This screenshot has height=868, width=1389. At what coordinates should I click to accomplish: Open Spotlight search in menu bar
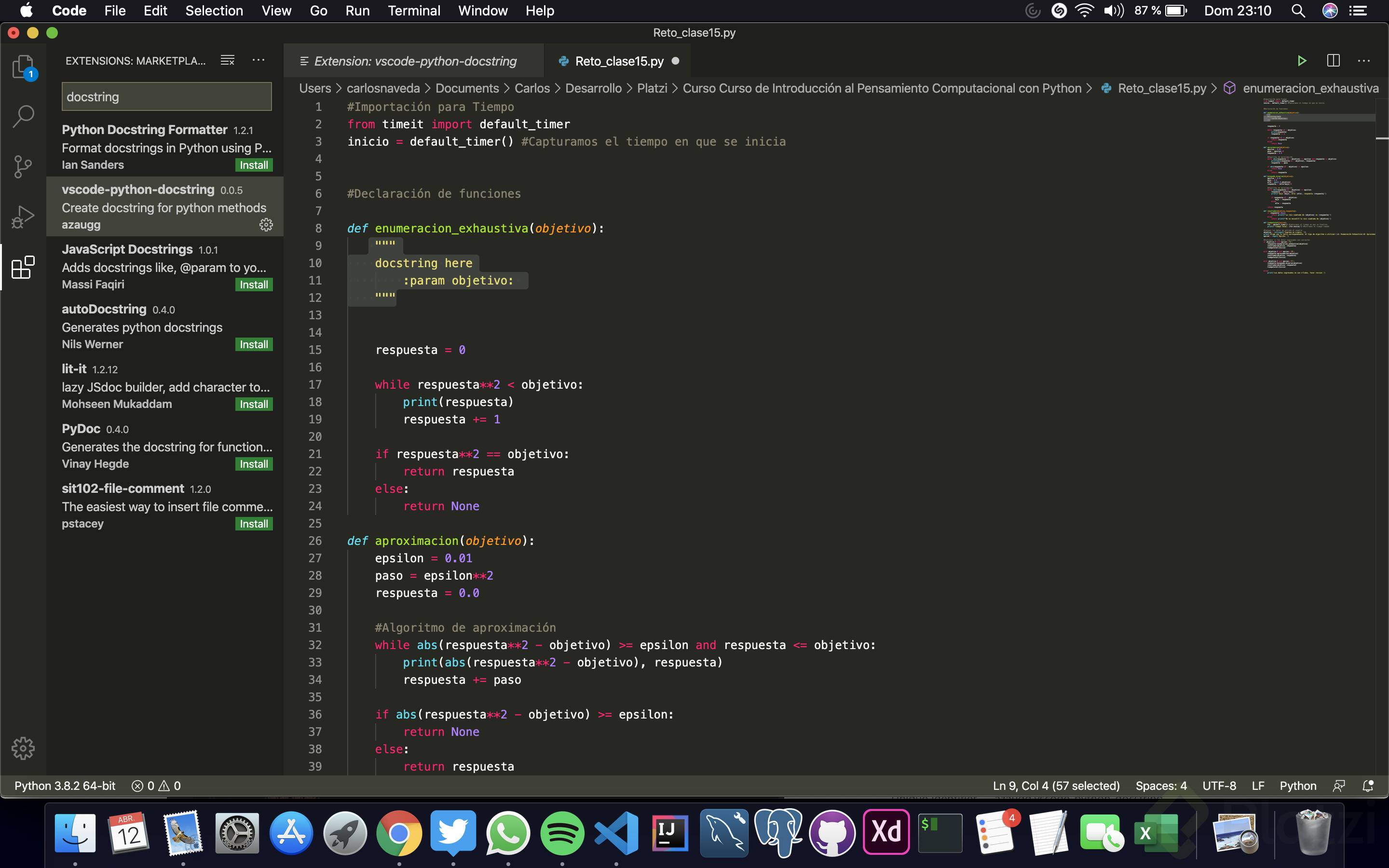[1298, 11]
